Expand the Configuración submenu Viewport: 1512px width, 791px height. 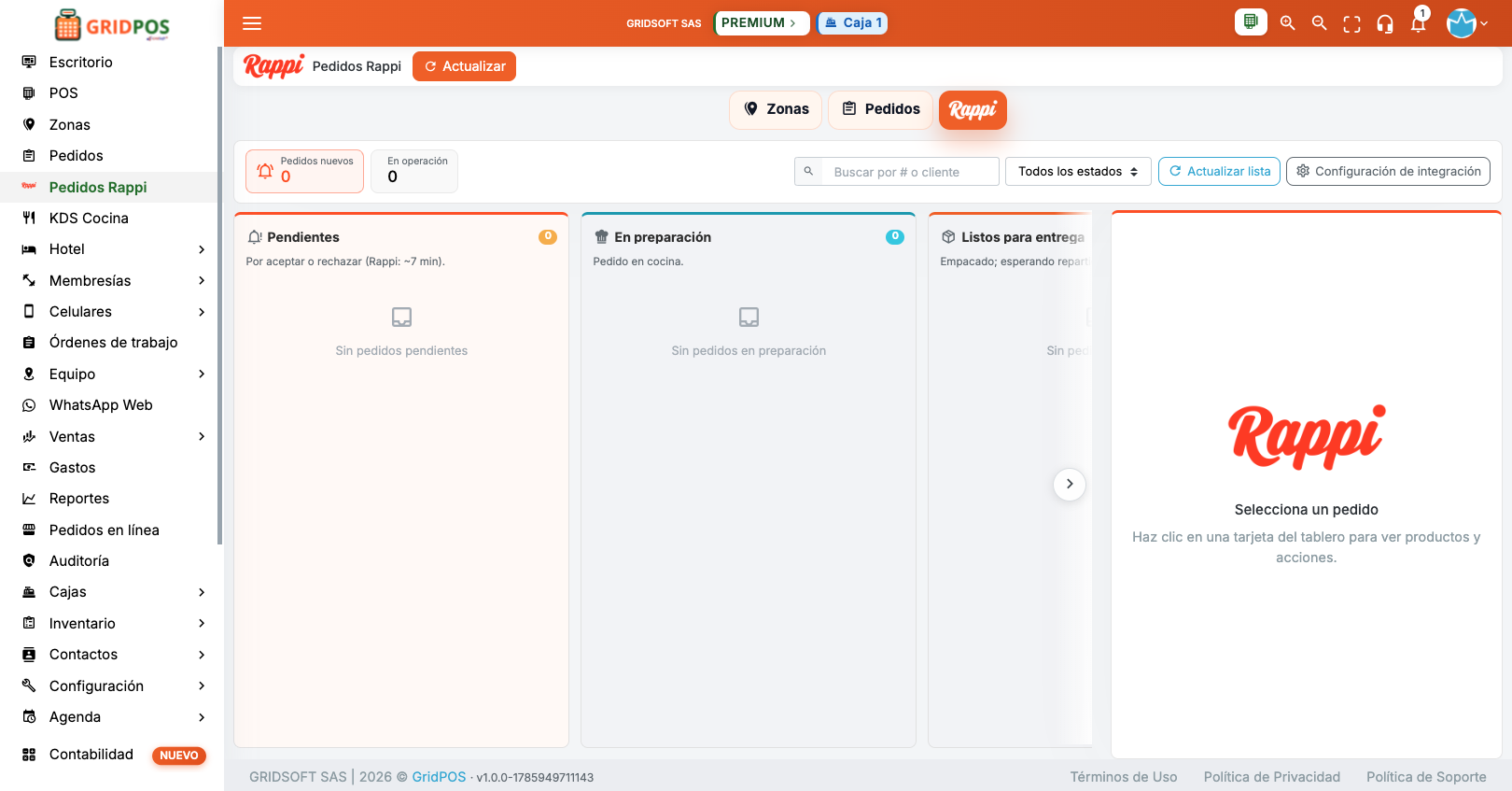tap(202, 685)
